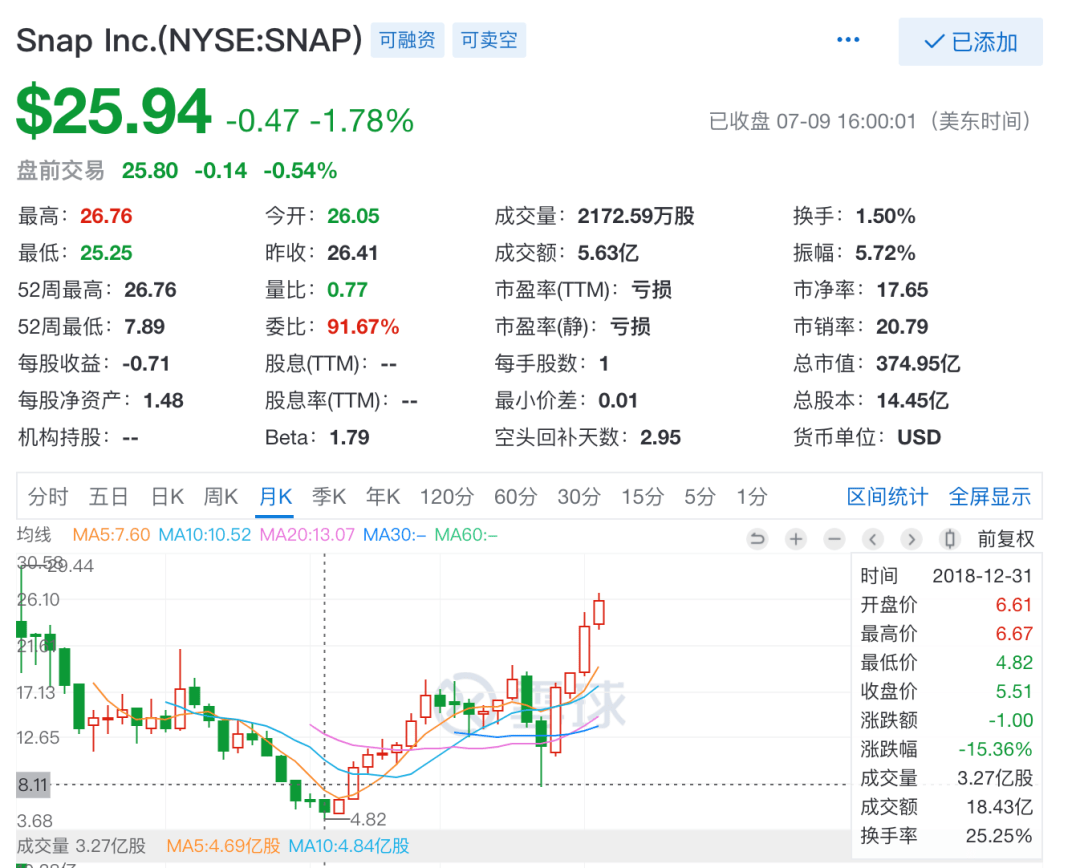Click the MA5:7.60 moving average label
The image size is (1080, 868).
click(x=111, y=535)
